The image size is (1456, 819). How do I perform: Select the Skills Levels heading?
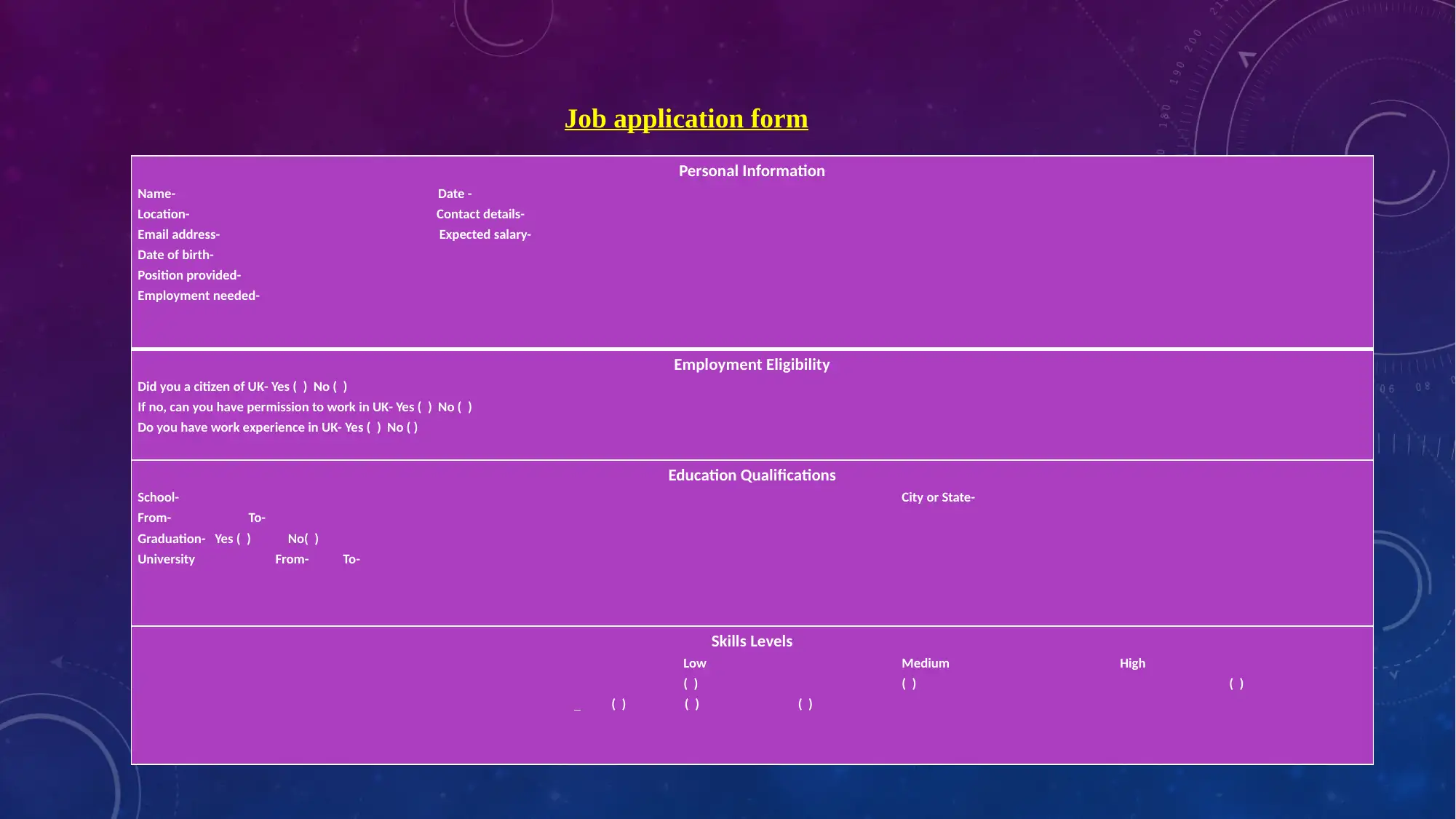point(752,641)
